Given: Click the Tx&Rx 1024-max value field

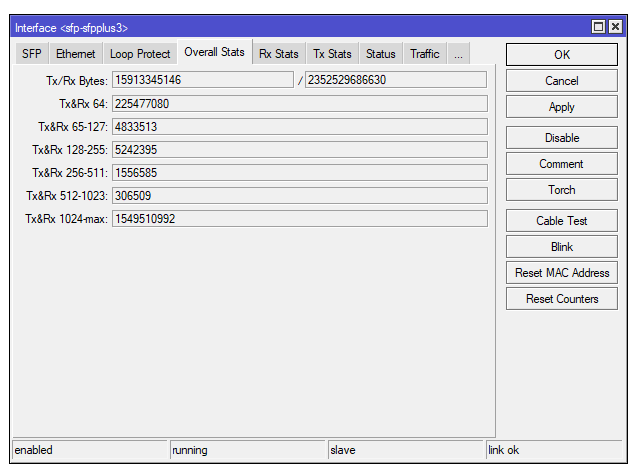Looking at the screenshot, I should pos(300,219).
